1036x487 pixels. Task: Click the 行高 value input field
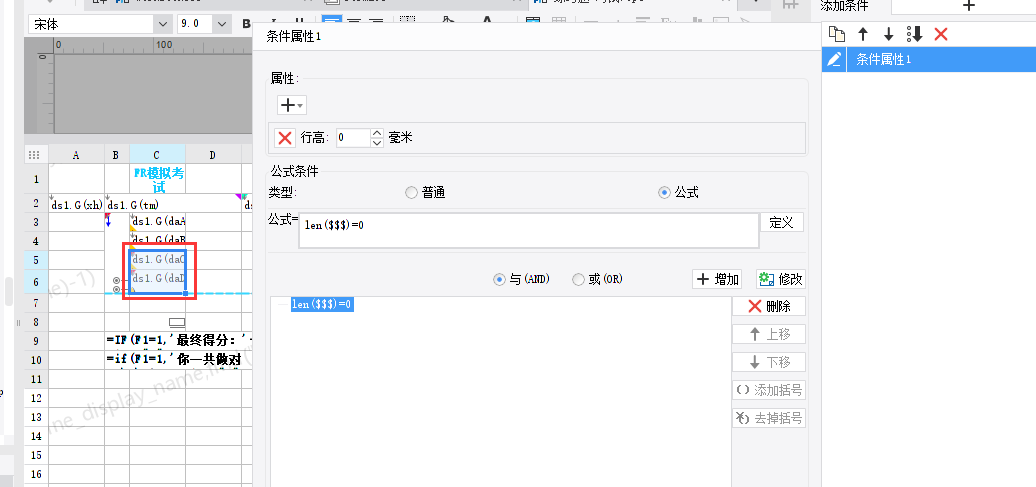[353, 137]
